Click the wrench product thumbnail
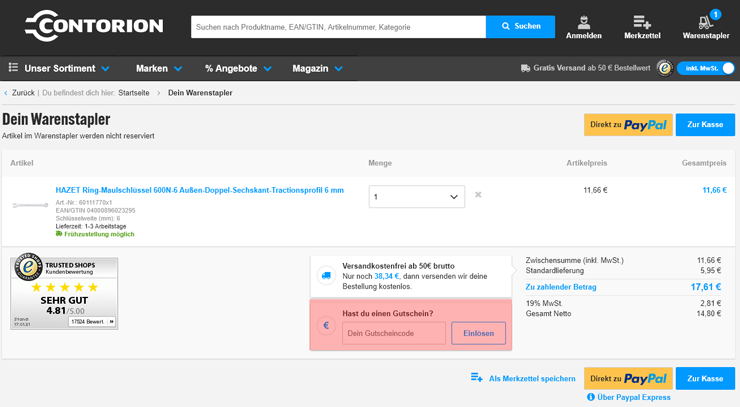The height and width of the screenshot is (407, 740). click(30, 205)
